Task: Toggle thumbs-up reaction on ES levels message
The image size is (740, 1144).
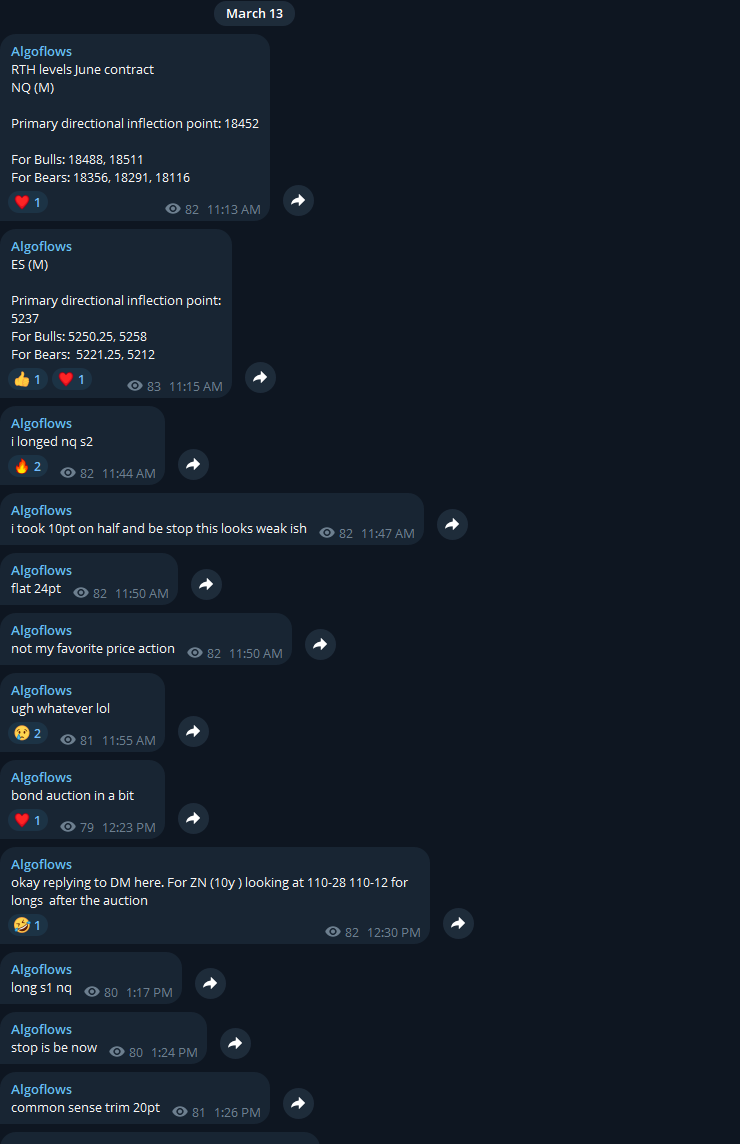Action: tap(28, 379)
